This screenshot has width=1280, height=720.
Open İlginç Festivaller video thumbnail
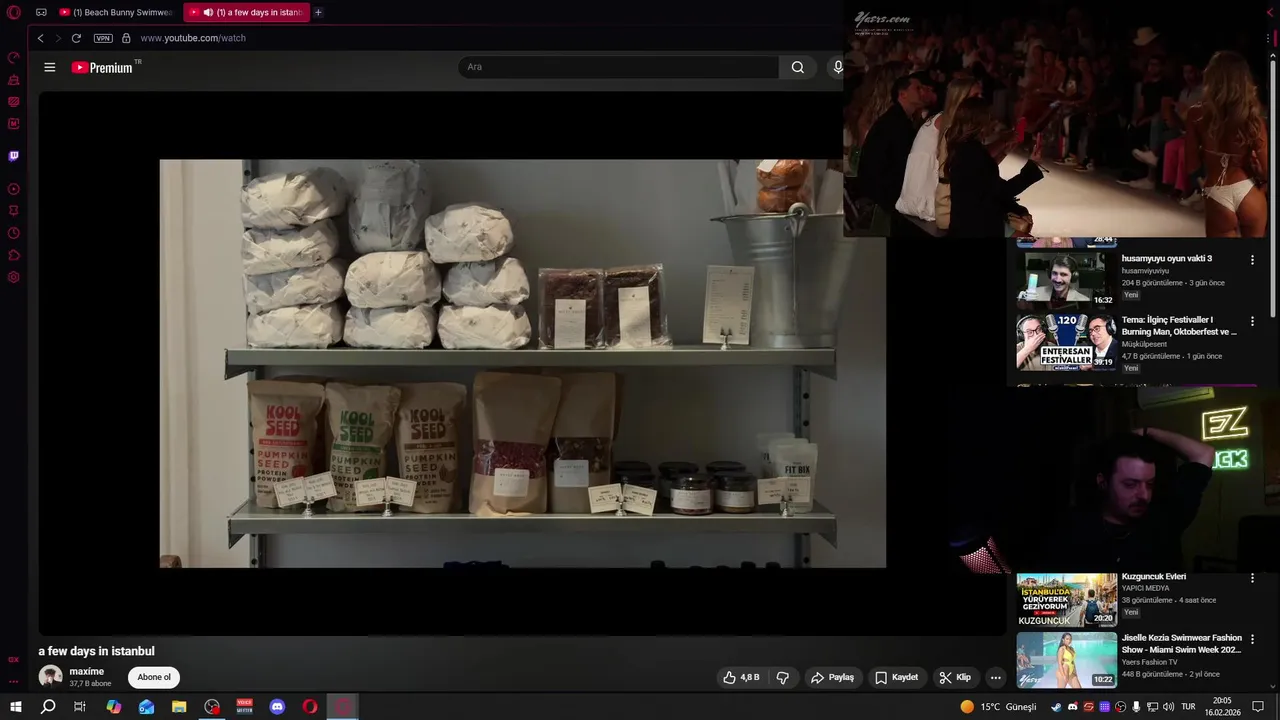pos(1066,342)
